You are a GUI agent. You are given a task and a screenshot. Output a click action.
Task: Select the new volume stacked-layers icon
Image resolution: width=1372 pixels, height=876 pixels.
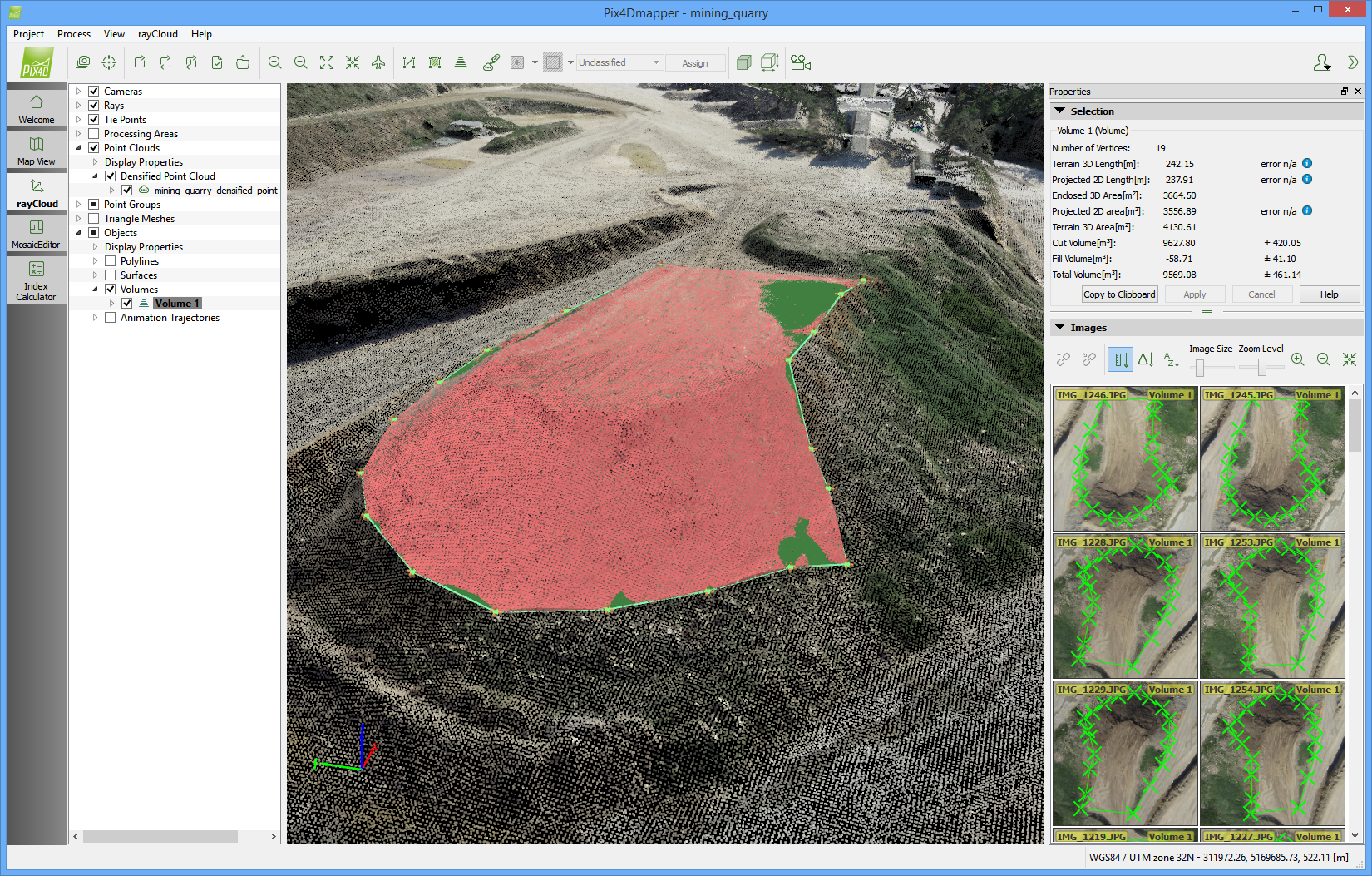(461, 62)
